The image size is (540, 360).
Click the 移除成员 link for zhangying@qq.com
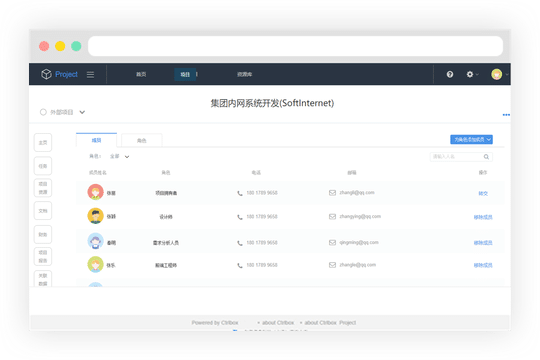coord(483,217)
